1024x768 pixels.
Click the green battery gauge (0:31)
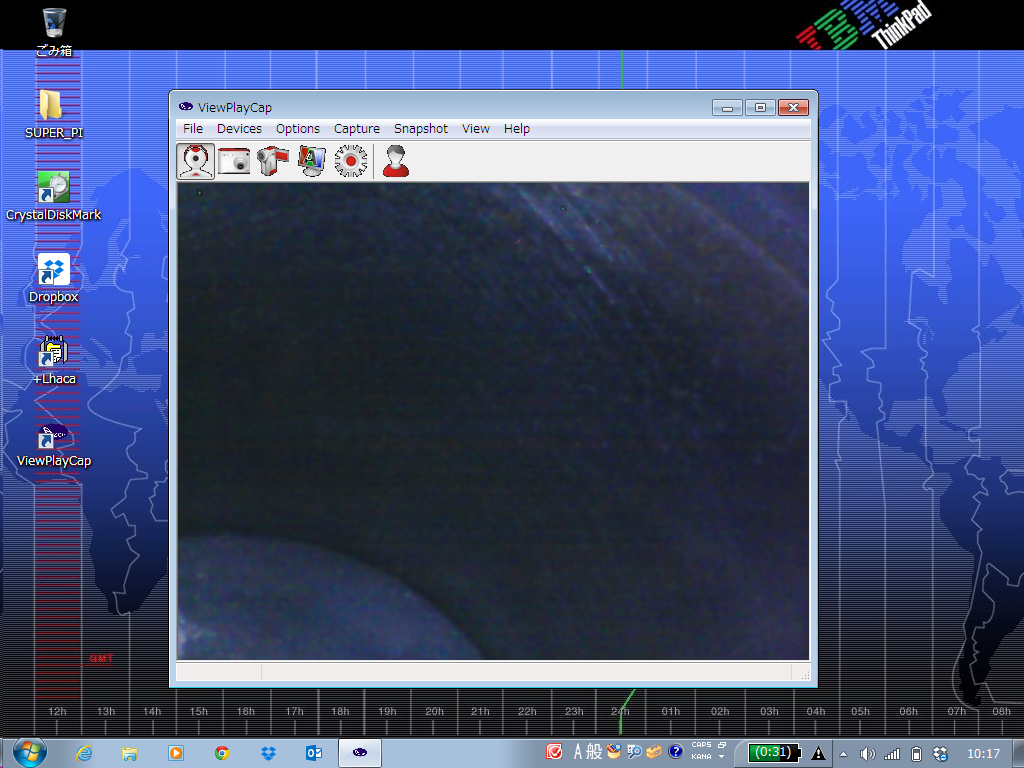(775, 753)
